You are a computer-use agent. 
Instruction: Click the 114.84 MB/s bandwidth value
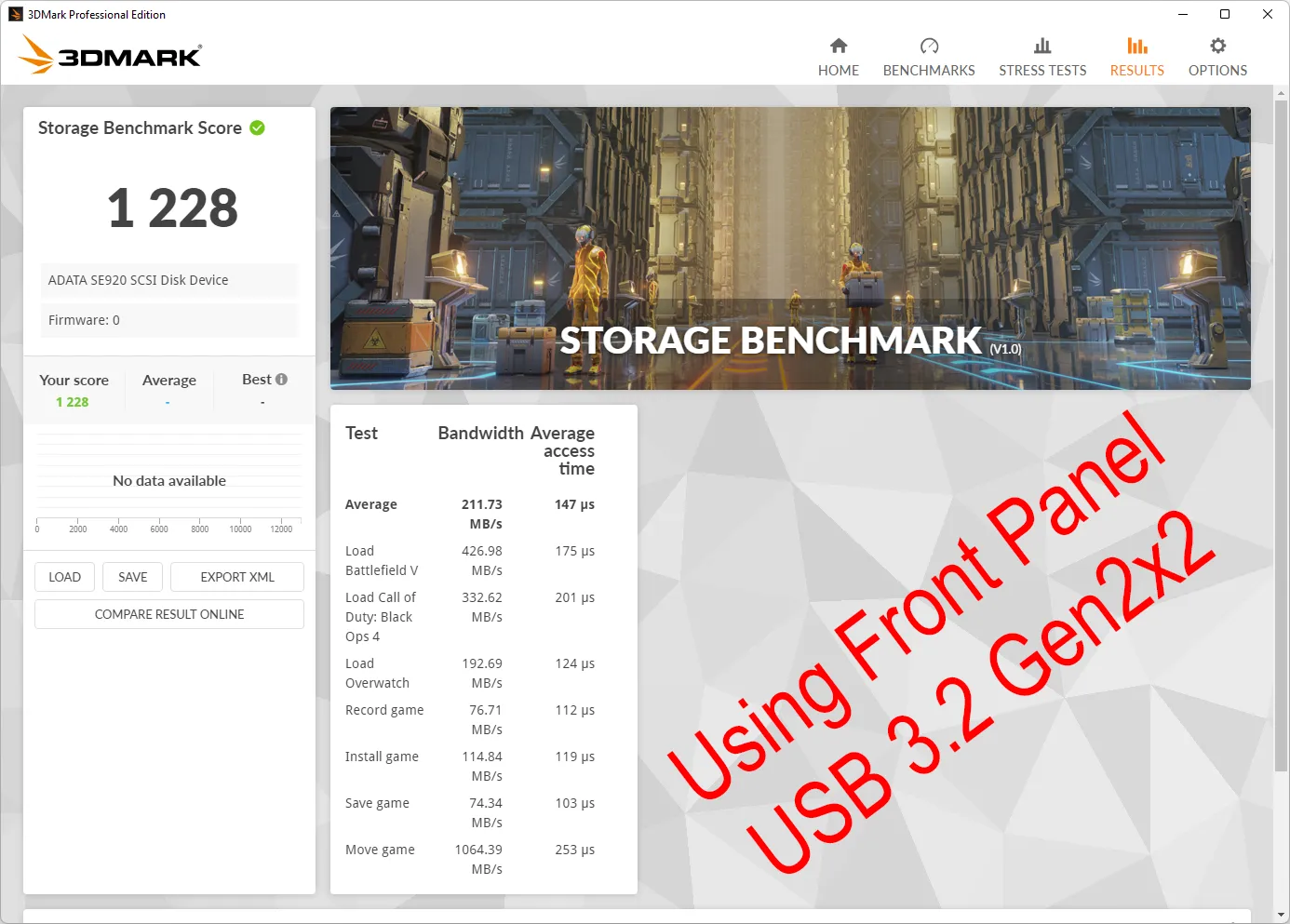482,766
